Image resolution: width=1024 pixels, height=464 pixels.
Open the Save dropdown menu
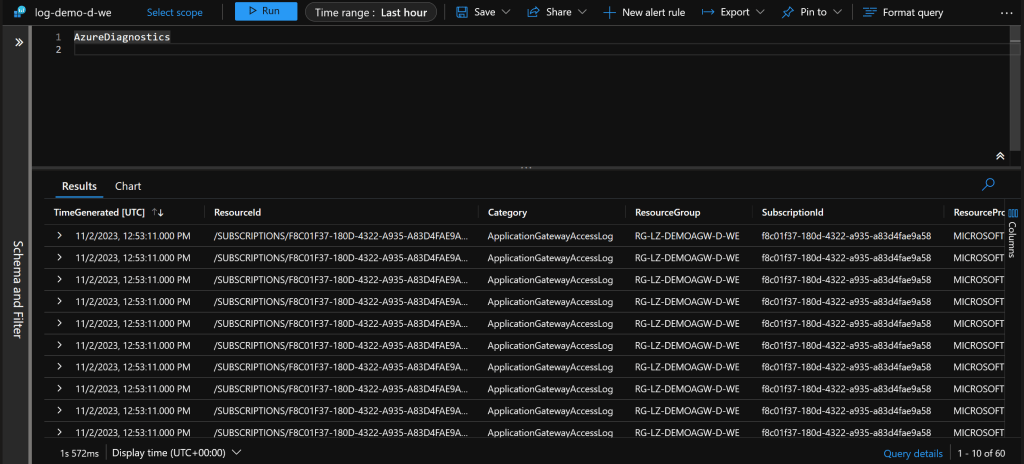click(483, 12)
